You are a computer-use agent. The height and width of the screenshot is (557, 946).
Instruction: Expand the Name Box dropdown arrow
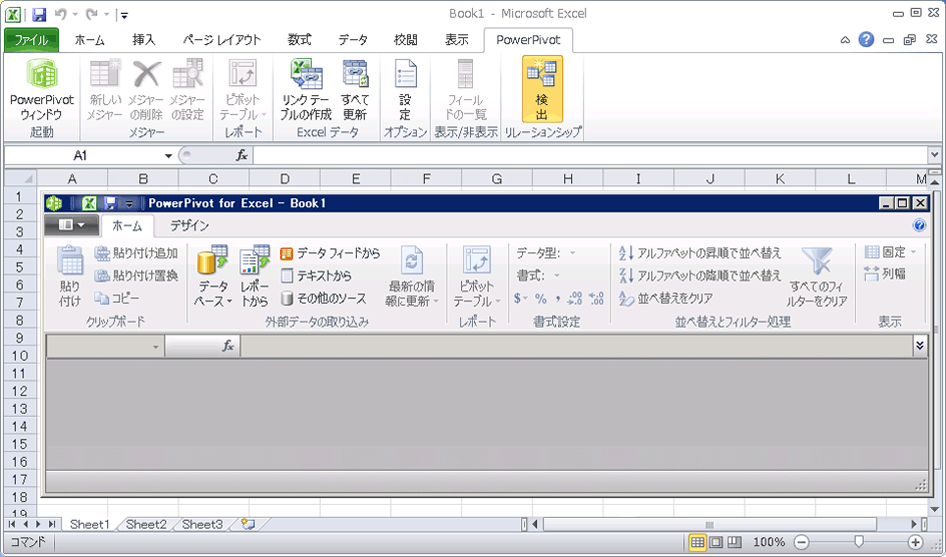coord(168,156)
